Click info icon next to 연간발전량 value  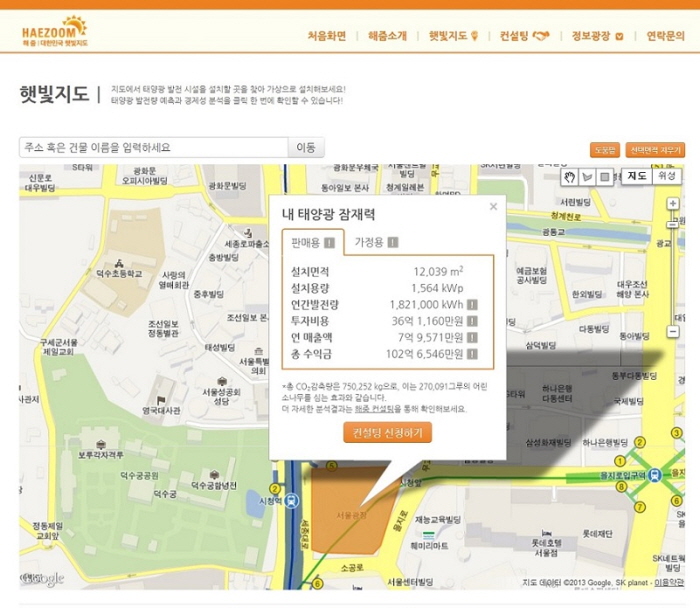[x=472, y=305]
